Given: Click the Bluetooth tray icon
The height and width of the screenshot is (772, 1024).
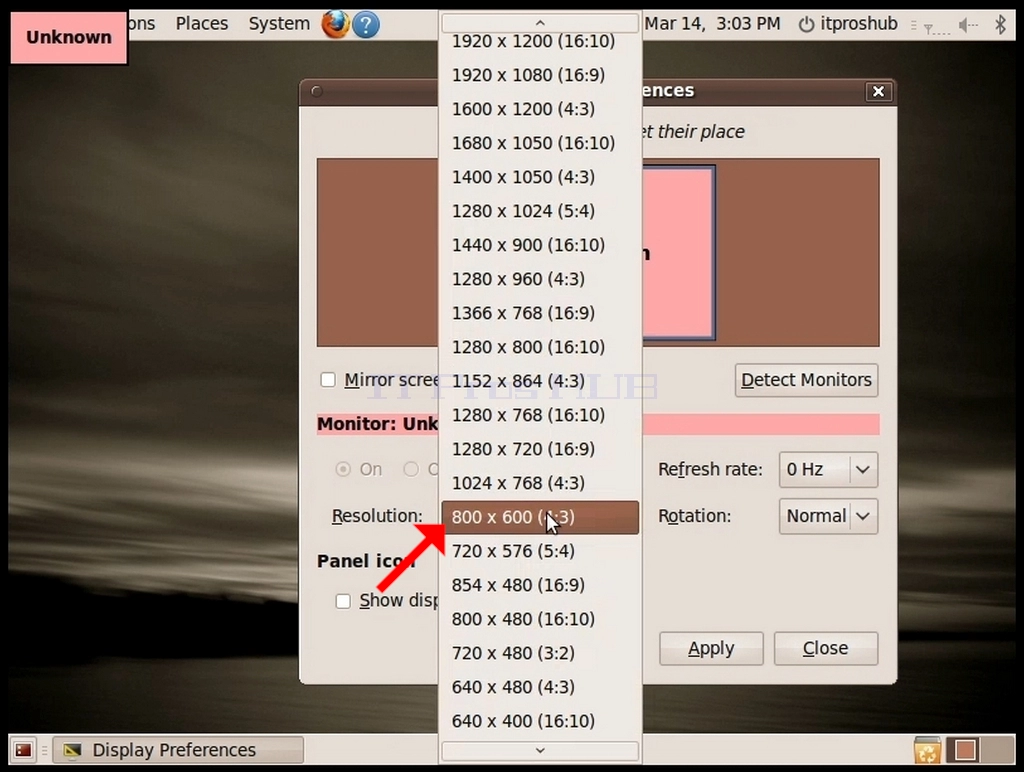Looking at the screenshot, I should pos(1000,25).
